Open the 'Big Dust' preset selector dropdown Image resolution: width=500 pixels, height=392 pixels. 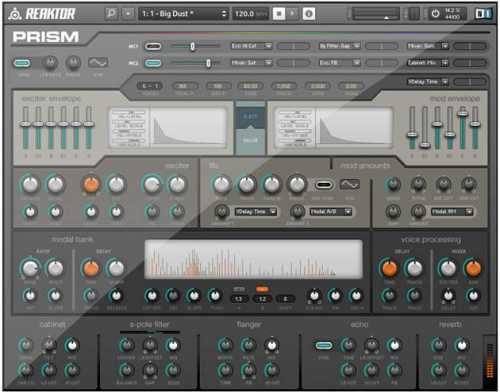(x=184, y=14)
